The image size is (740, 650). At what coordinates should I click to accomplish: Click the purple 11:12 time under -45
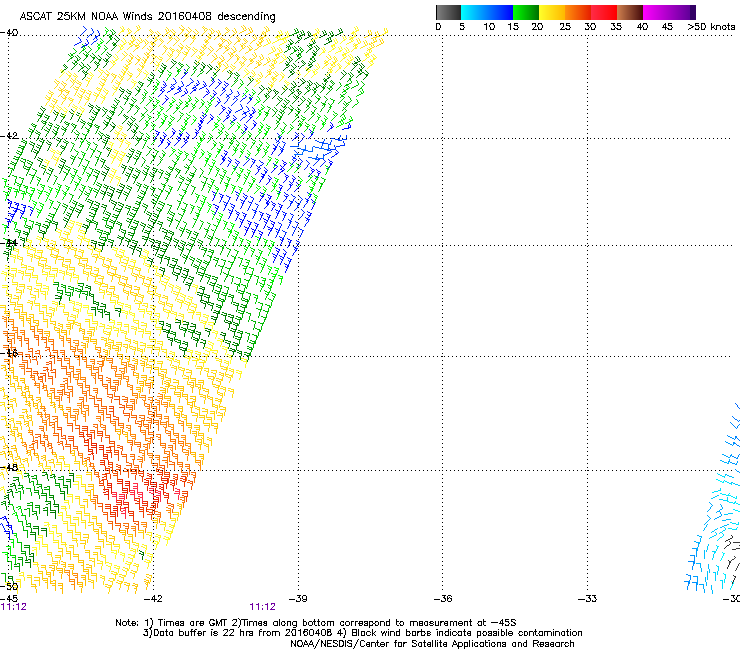tap(14, 607)
